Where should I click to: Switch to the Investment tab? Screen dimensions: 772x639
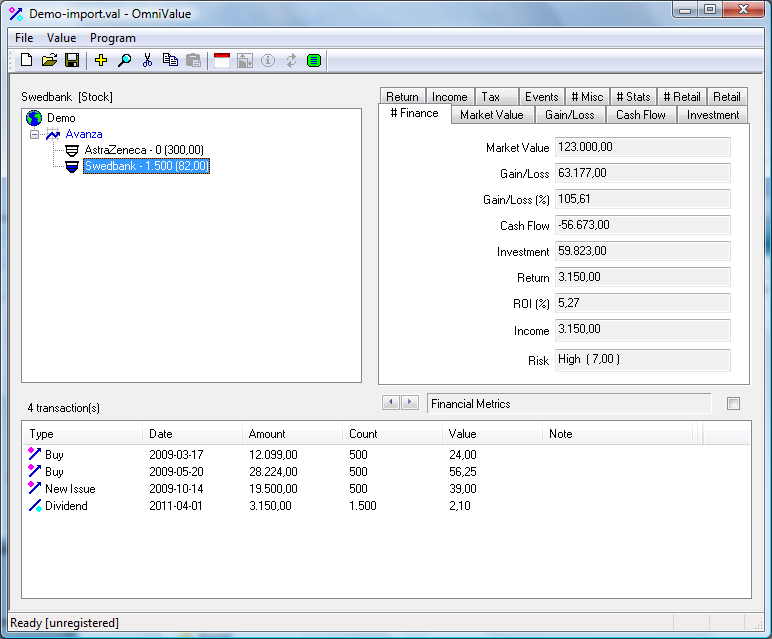coord(713,115)
